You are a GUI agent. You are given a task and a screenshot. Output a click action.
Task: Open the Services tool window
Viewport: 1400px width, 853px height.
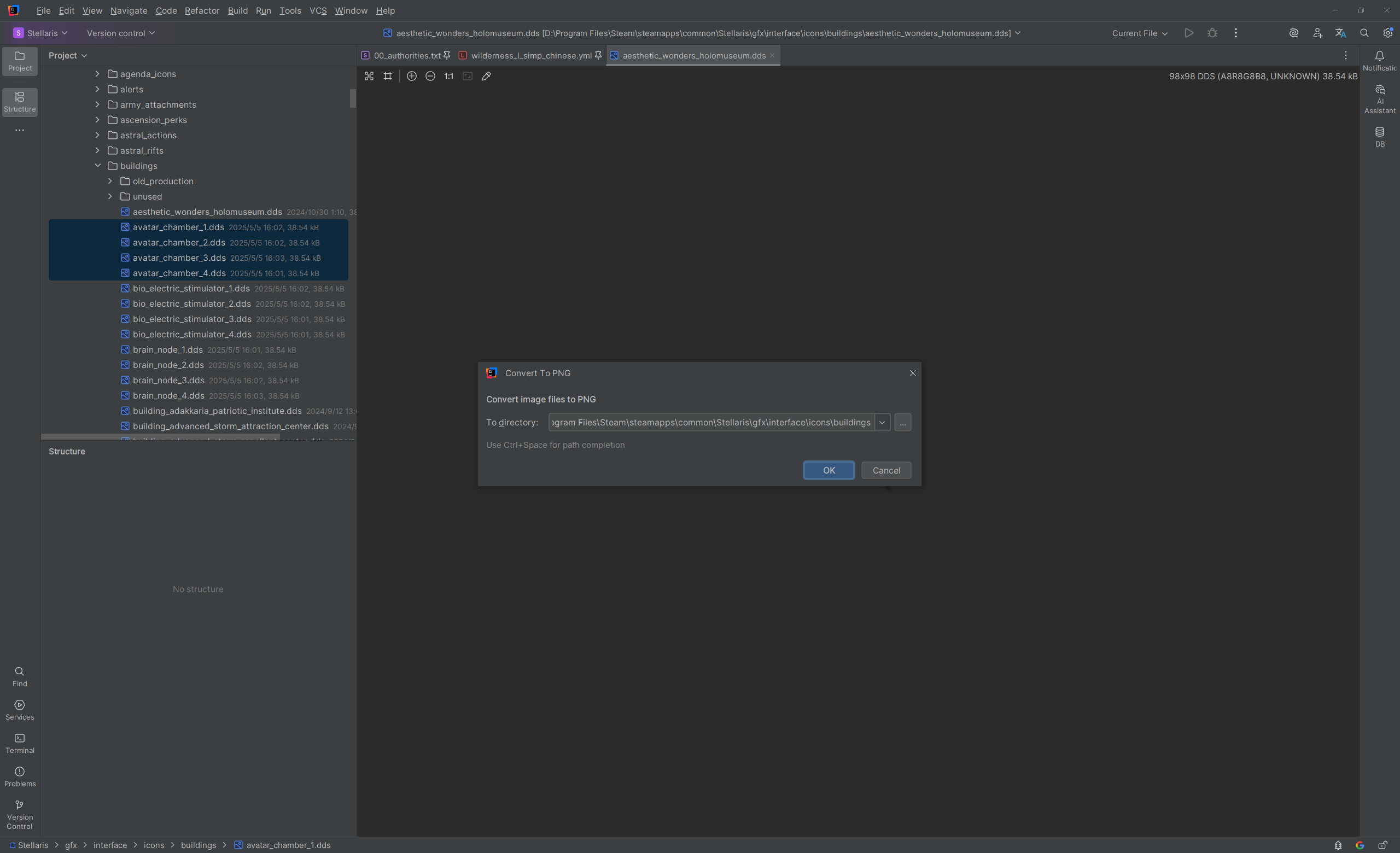click(20, 710)
